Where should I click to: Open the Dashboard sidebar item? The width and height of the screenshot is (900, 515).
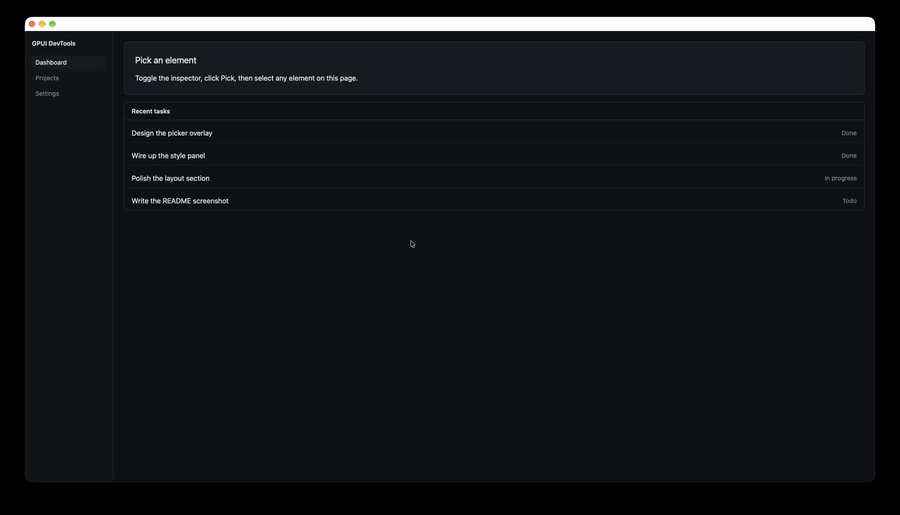(68, 63)
